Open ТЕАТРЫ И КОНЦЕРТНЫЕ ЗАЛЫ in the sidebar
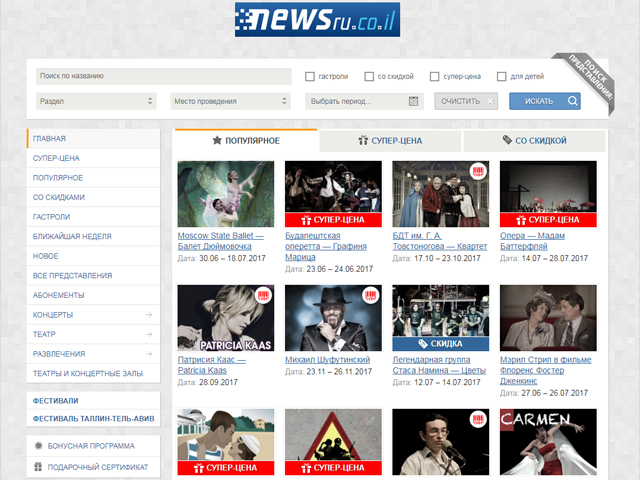 pyautogui.click(x=93, y=373)
